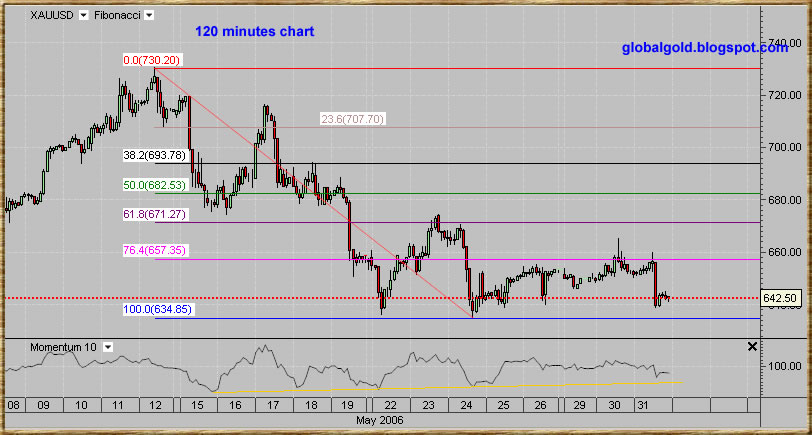
Task: Select the 100.0 (634.85) Fibonacci label
Action: pyautogui.click(x=157, y=310)
